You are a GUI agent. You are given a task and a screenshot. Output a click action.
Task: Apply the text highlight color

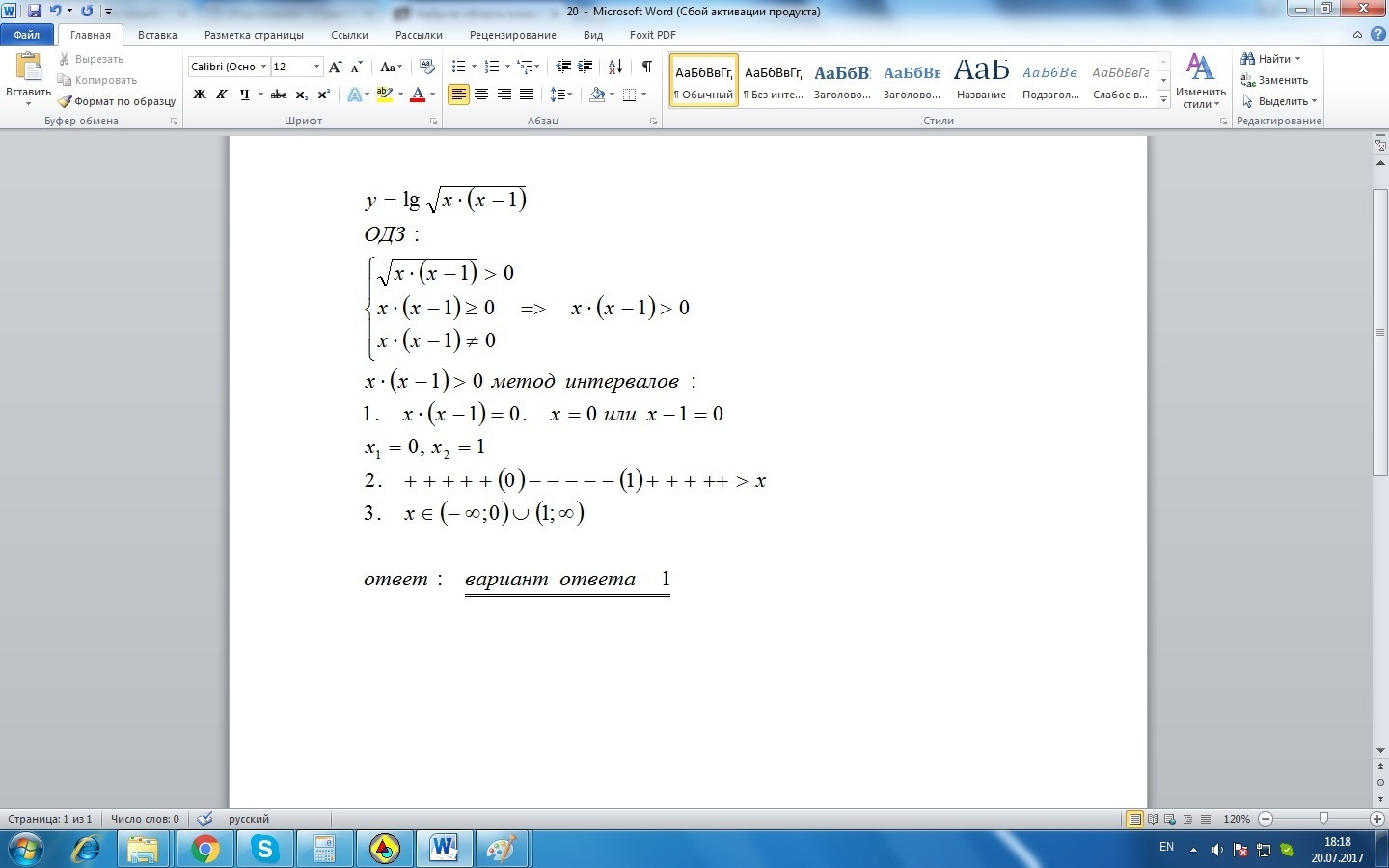click(x=385, y=95)
